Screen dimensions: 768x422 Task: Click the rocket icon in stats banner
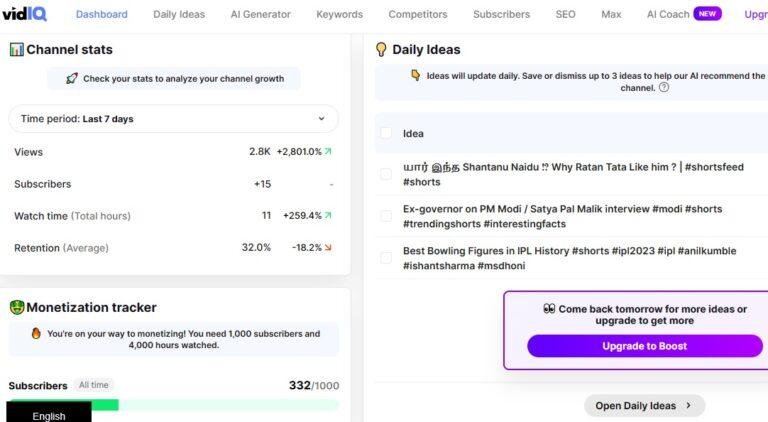point(72,78)
